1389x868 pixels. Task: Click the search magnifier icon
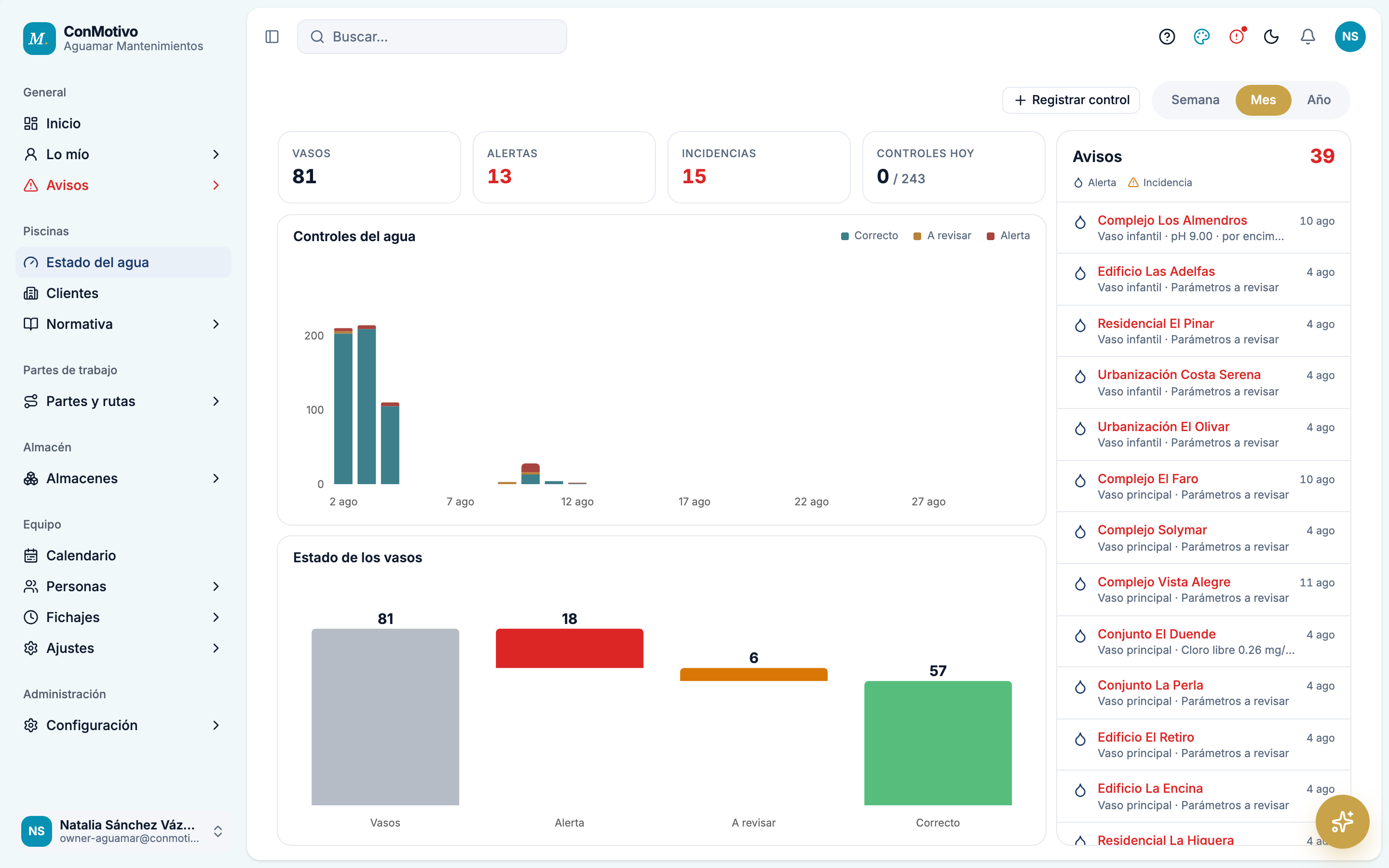coord(317,37)
